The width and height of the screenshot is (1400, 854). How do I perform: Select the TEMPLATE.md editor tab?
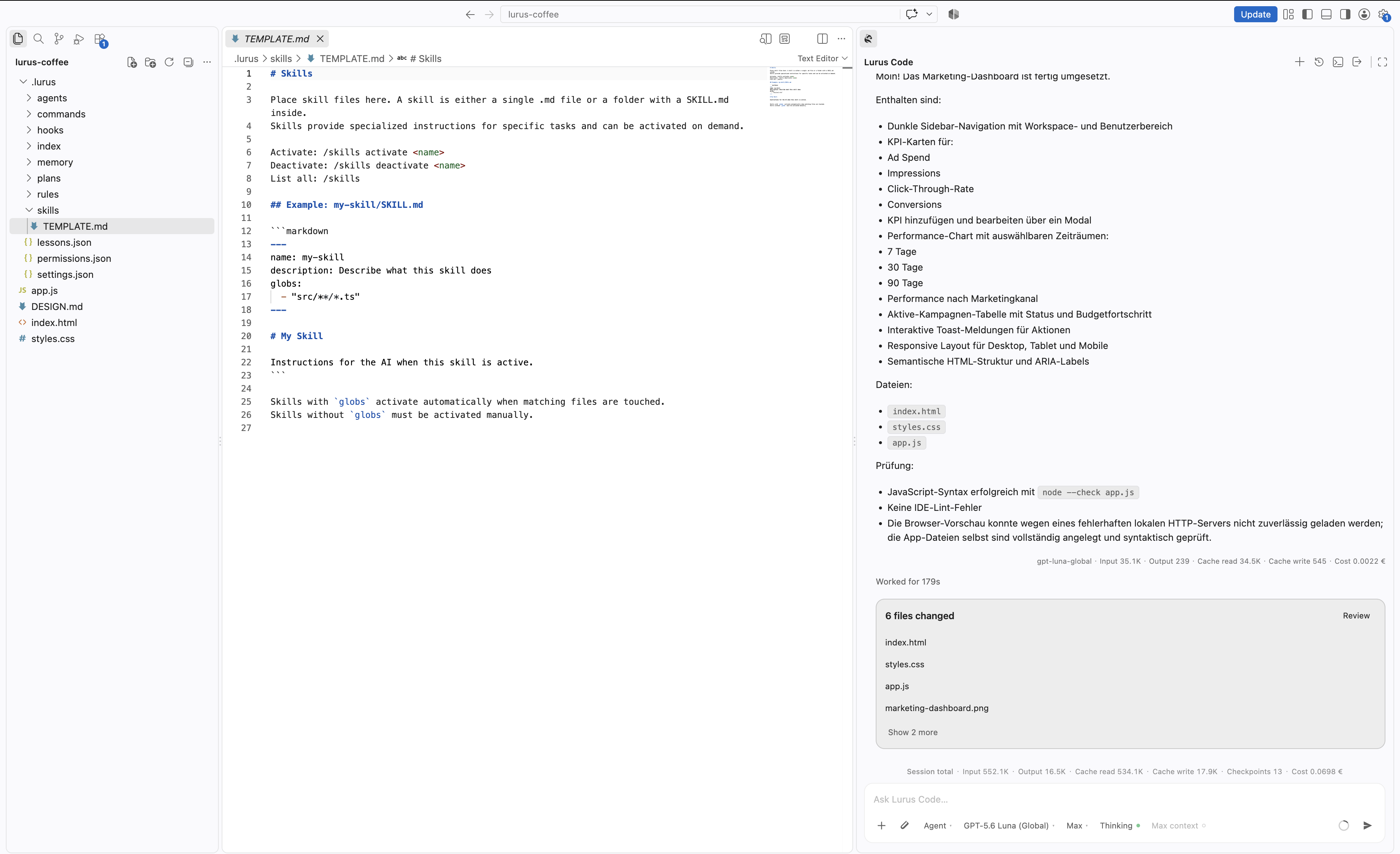click(277, 39)
